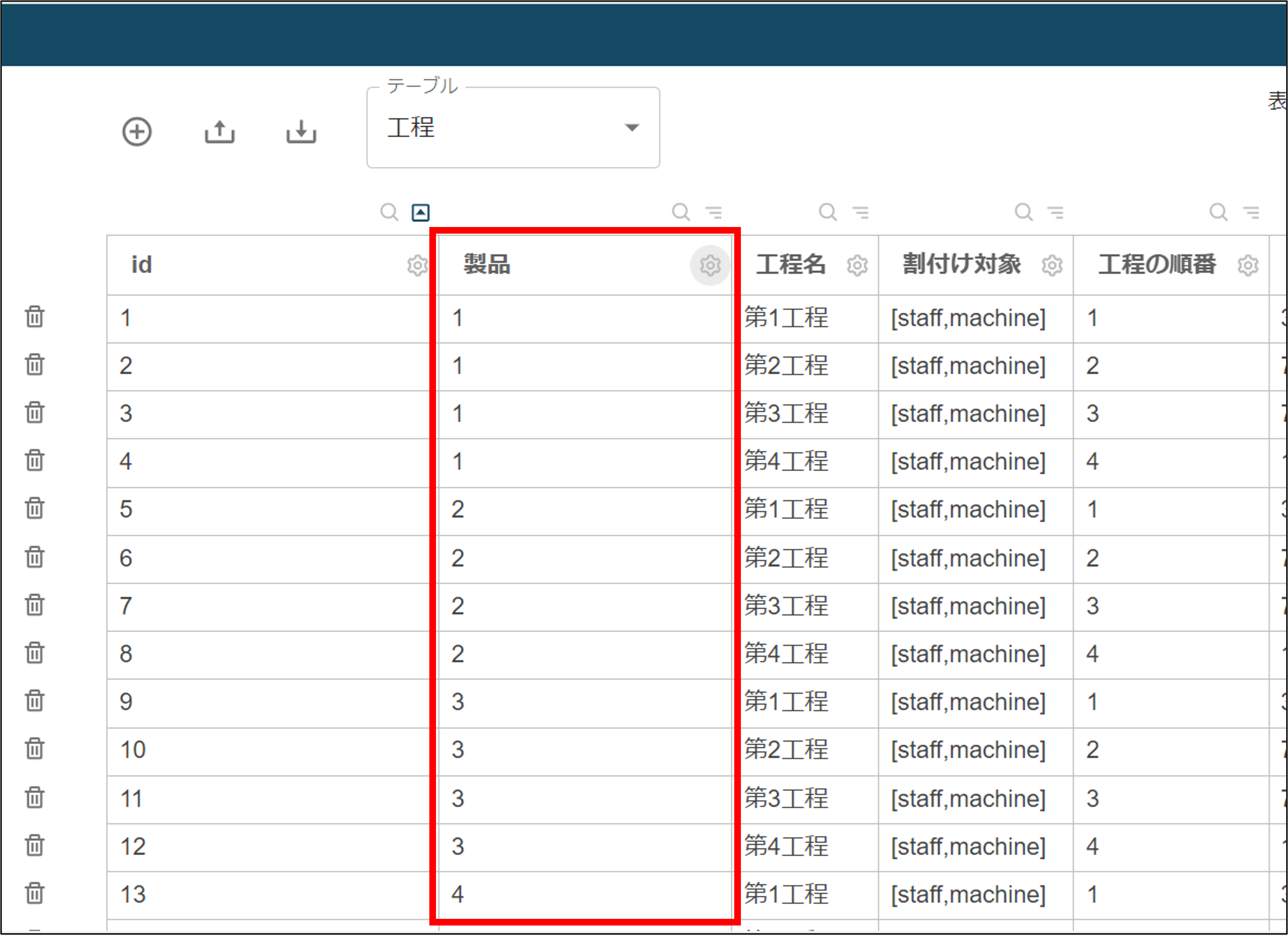The image size is (1288, 935).
Task: Select 製品 cell in row id 9
Action: (585, 703)
